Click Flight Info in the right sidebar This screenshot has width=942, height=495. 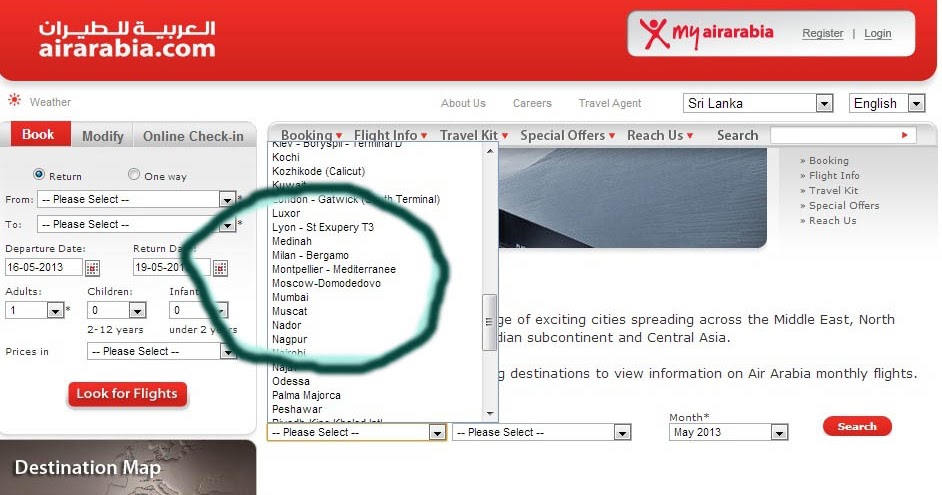pyautogui.click(x=834, y=175)
